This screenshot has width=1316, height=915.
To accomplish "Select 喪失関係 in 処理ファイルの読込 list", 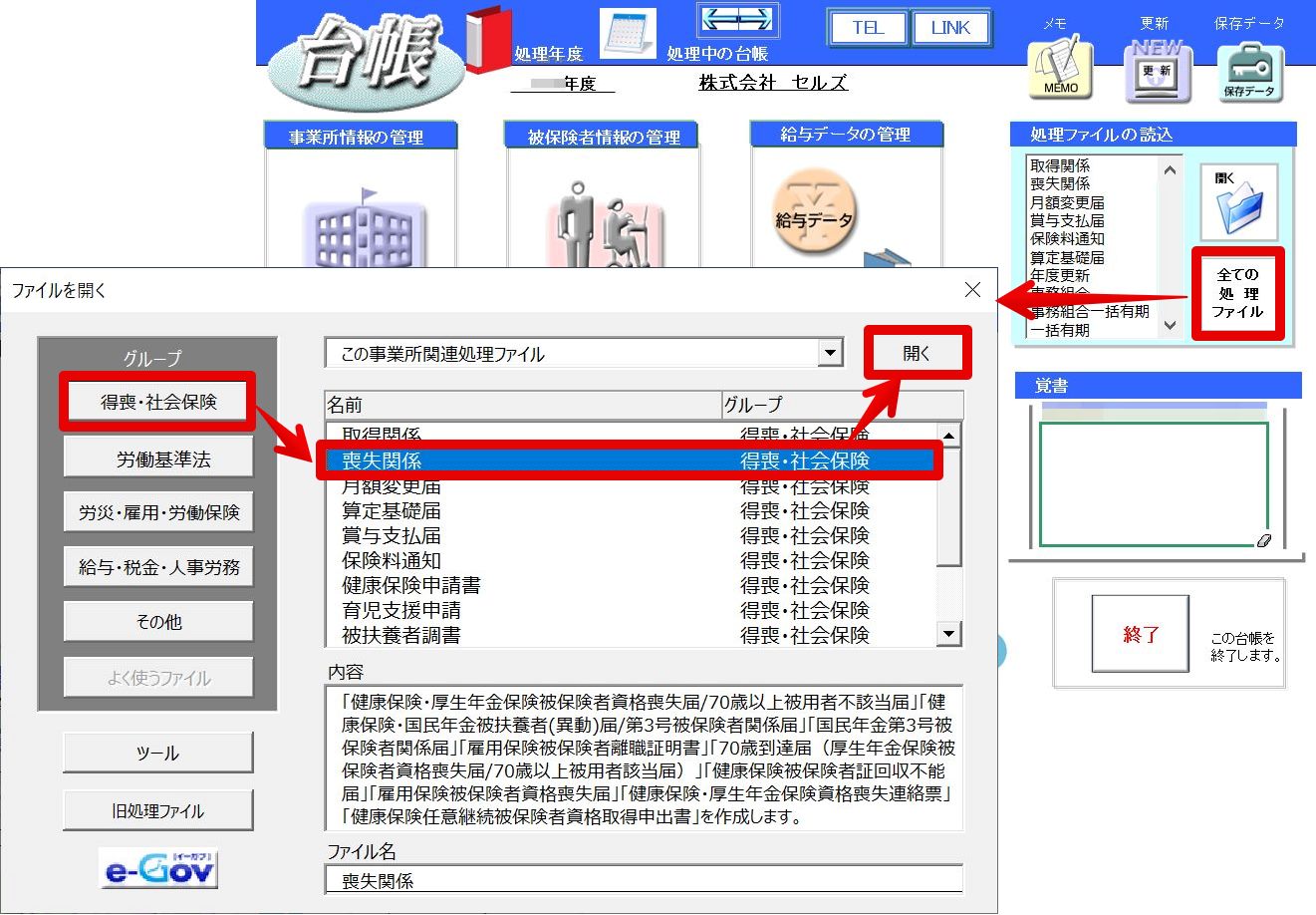I will pos(1060,183).
